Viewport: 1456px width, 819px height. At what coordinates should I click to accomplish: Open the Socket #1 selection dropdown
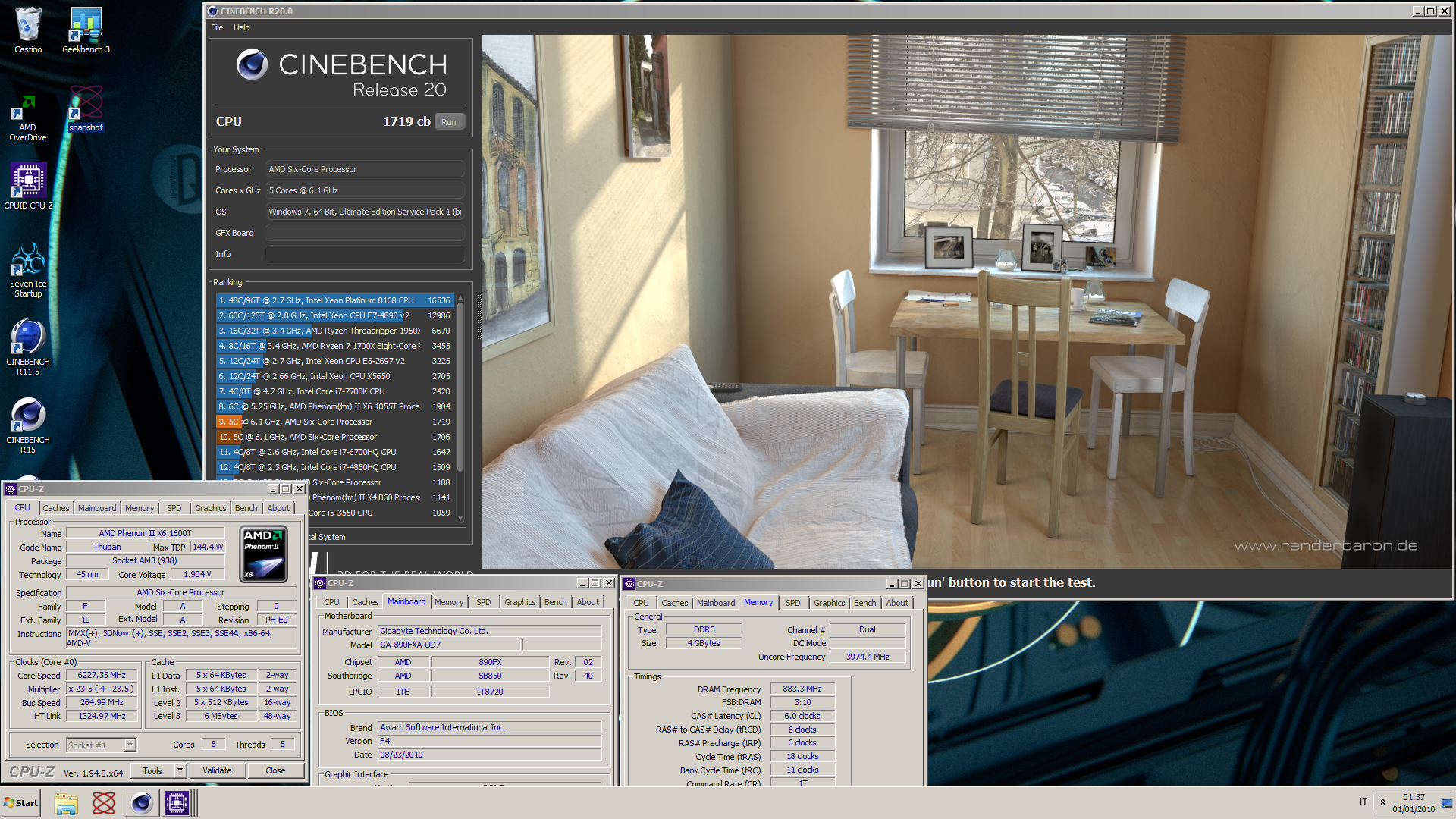(130, 745)
